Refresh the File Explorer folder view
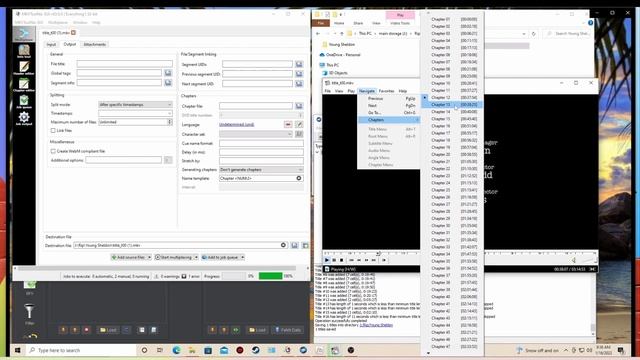Viewport: 640px width, 360px height. tap(533, 34)
